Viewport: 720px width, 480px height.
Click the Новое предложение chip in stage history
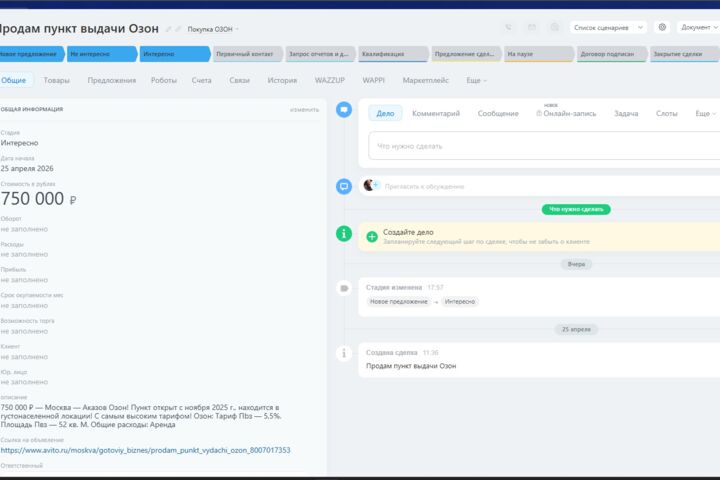(399, 302)
